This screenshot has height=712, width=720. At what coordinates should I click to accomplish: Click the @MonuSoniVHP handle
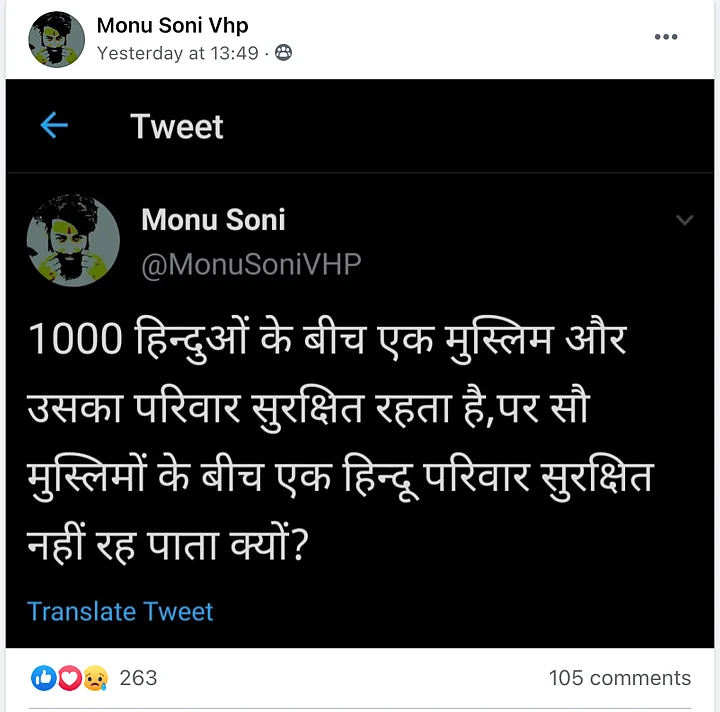click(251, 264)
